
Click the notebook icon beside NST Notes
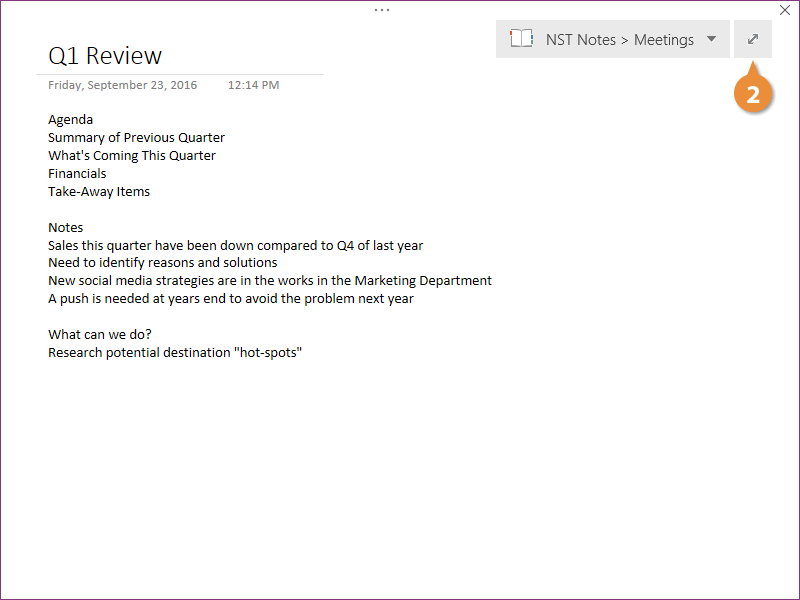pyautogui.click(x=521, y=40)
